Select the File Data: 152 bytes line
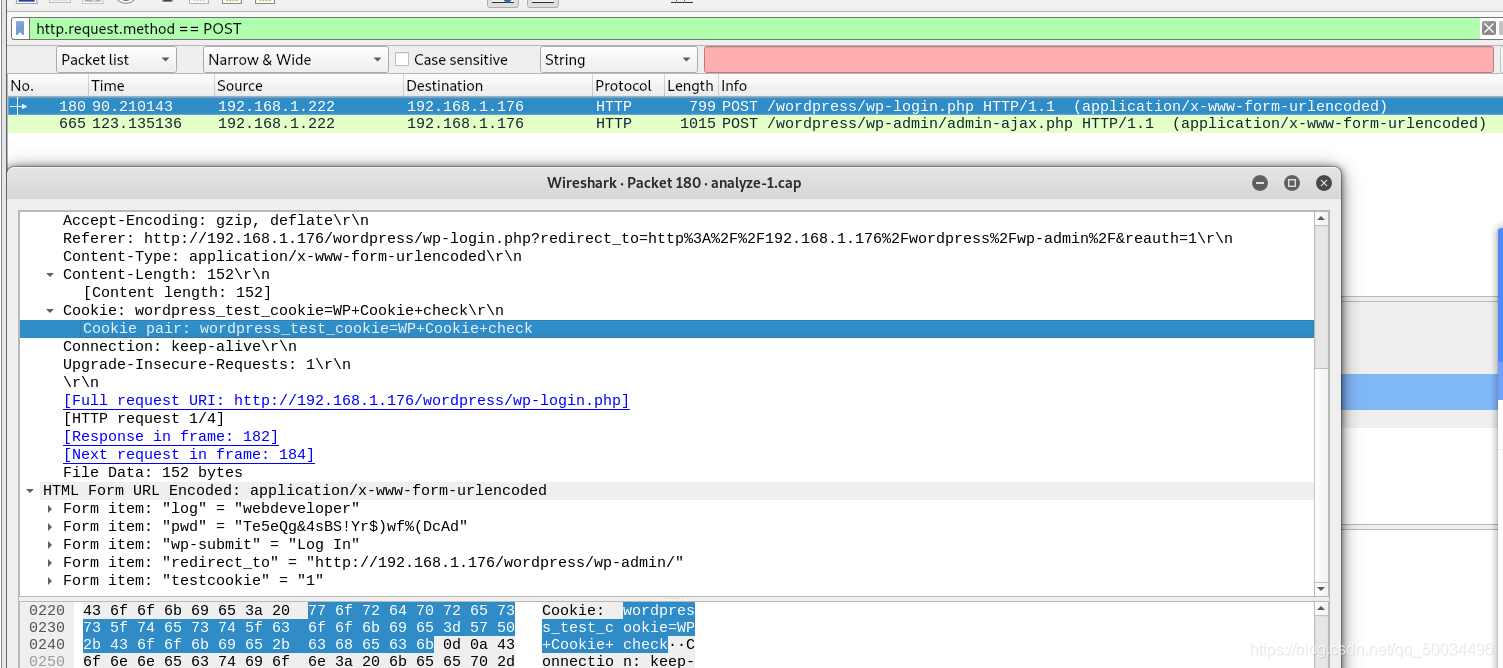Screen dimensions: 1503x668 (x=152, y=473)
